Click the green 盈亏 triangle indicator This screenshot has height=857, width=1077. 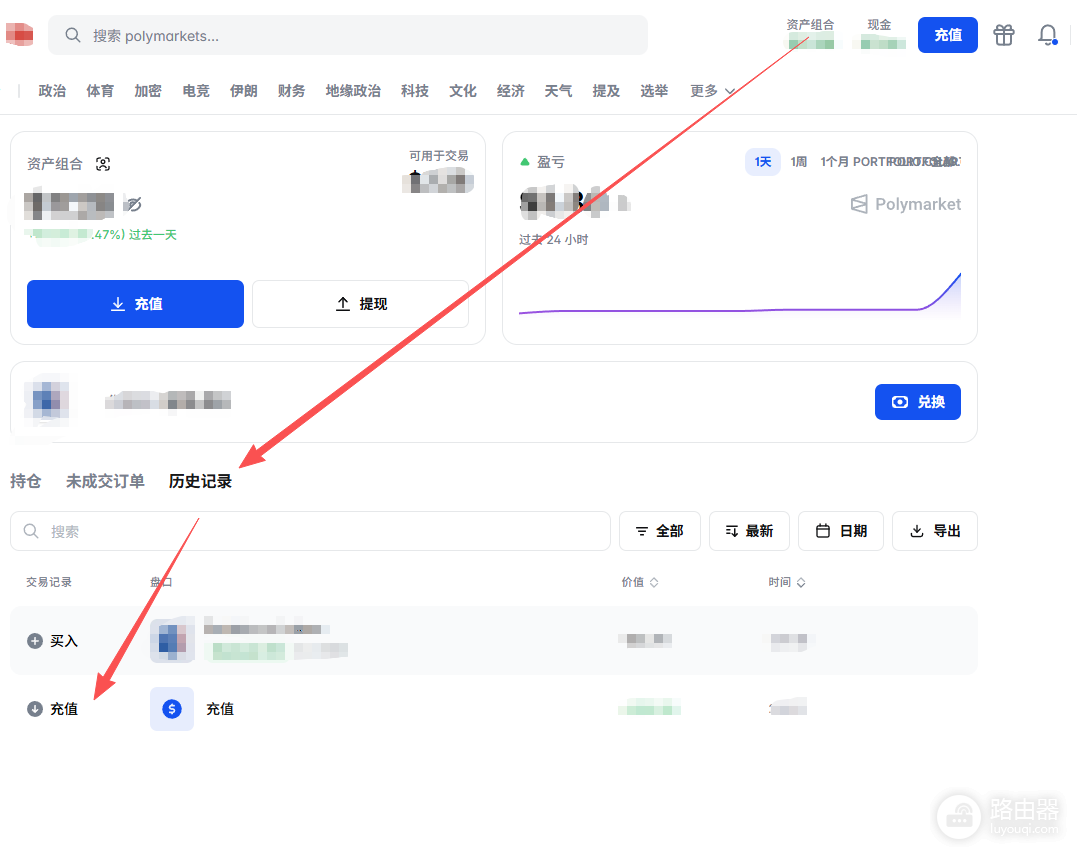click(525, 162)
